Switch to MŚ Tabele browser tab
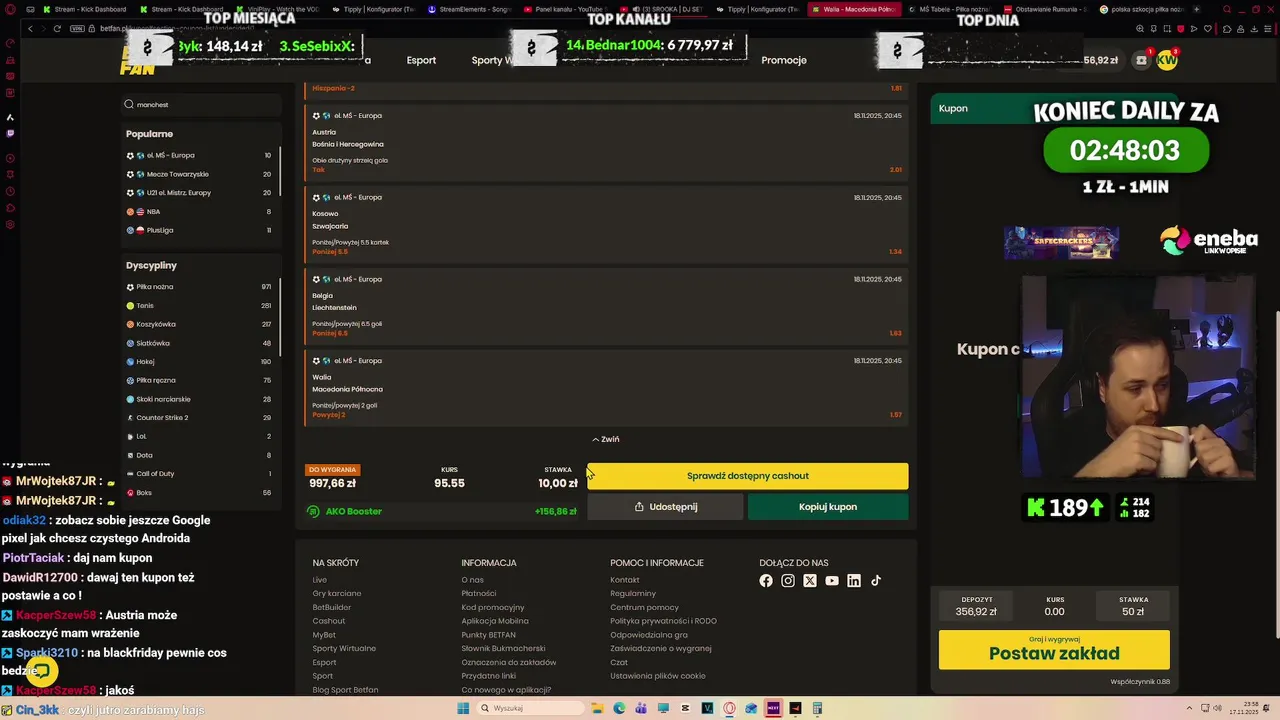 pyautogui.click(x=950, y=9)
